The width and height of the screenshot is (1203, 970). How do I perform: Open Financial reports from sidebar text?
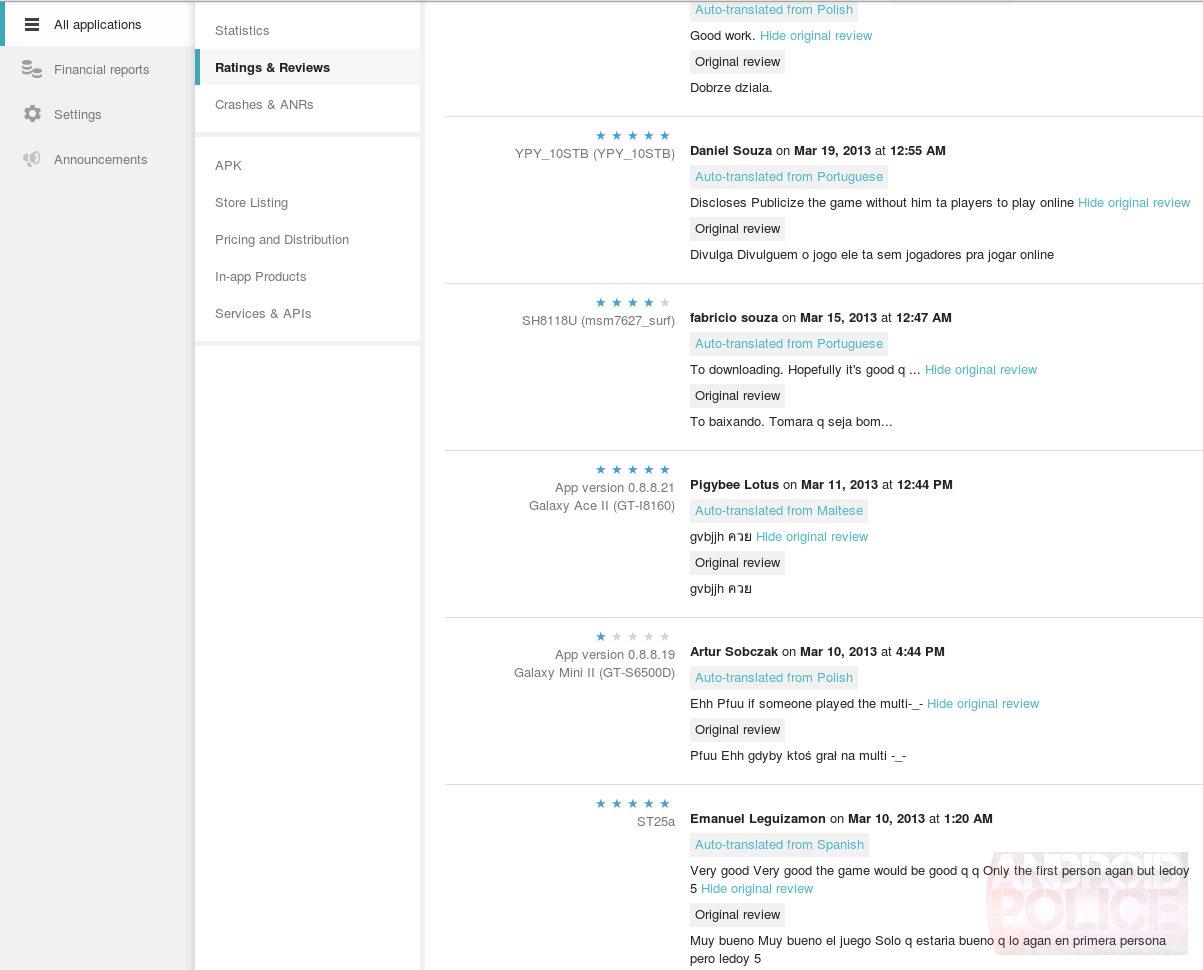(x=102, y=70)
